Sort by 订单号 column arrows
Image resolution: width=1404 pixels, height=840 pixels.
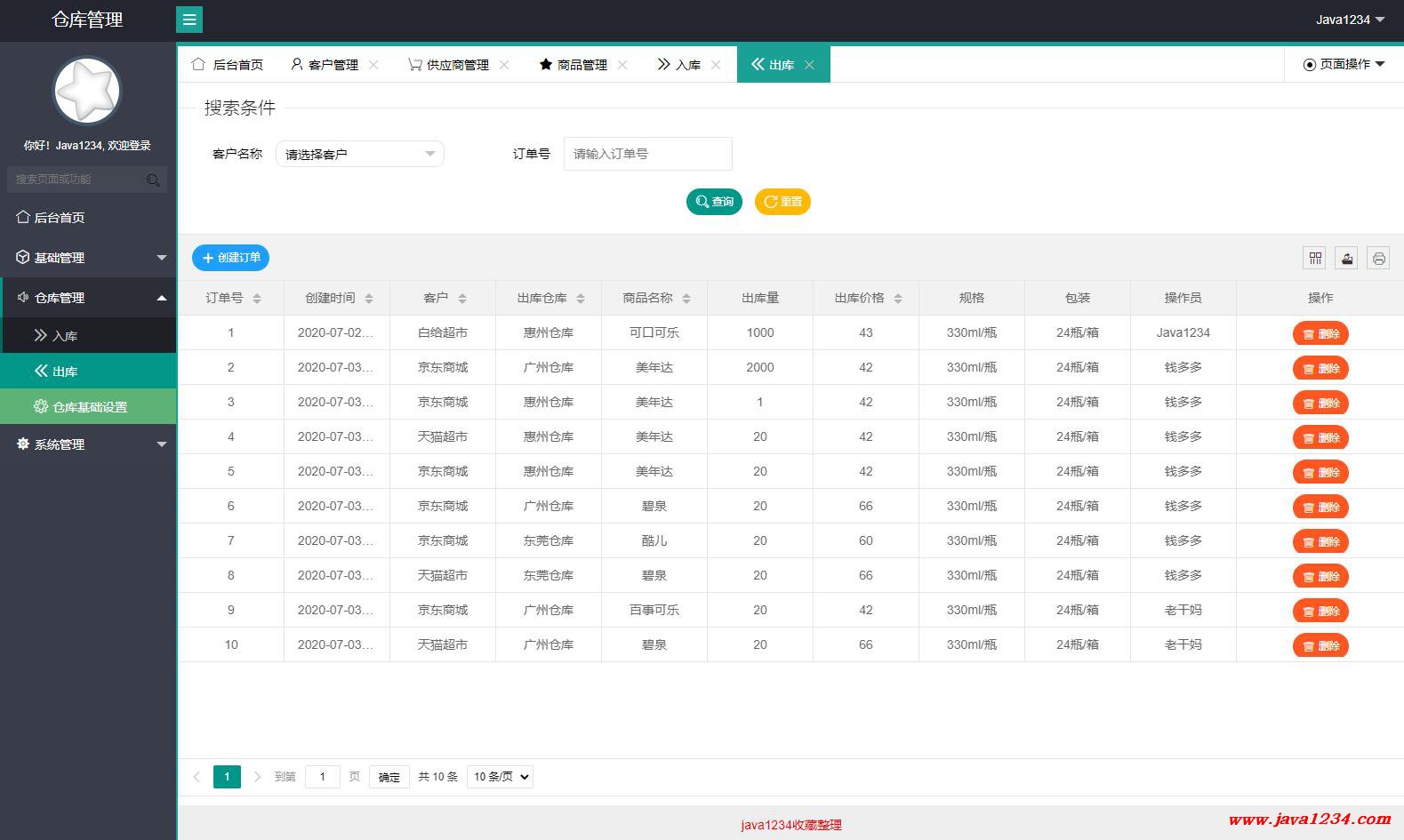[x=257, y=299]
